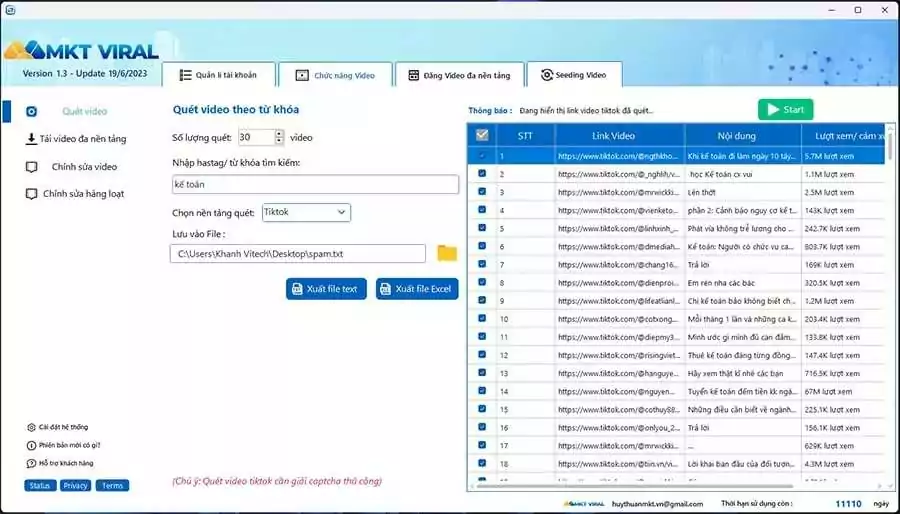Deselect the checkbox for row 16
This screenshot has height=514, width=900.
[x=482, y=427]
